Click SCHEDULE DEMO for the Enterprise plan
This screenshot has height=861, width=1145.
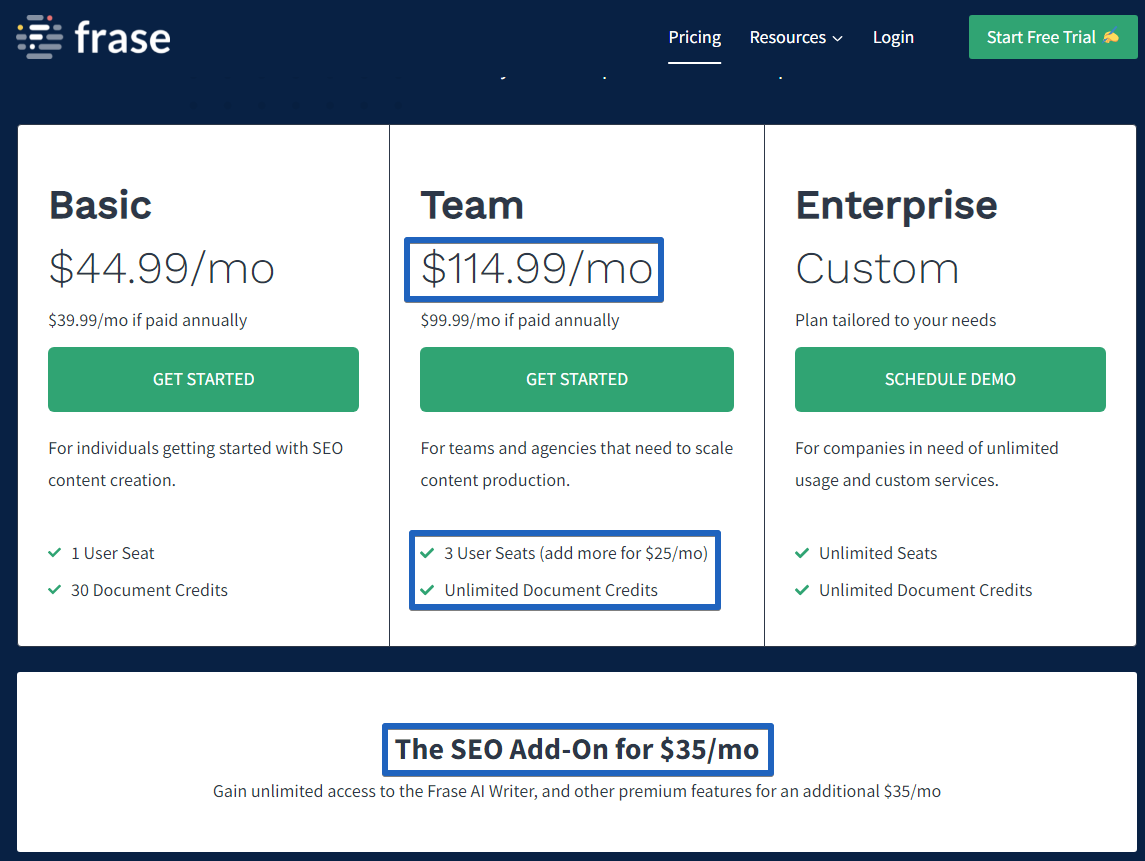pos(950,379)
